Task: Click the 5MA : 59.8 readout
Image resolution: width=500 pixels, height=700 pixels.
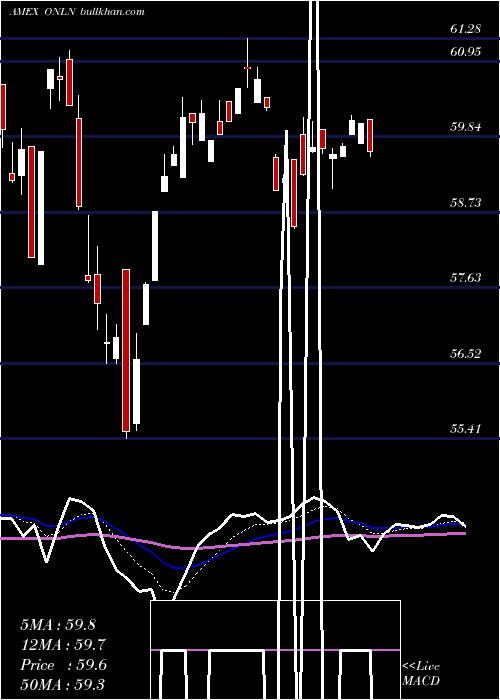Action: (x=58, y=625)
